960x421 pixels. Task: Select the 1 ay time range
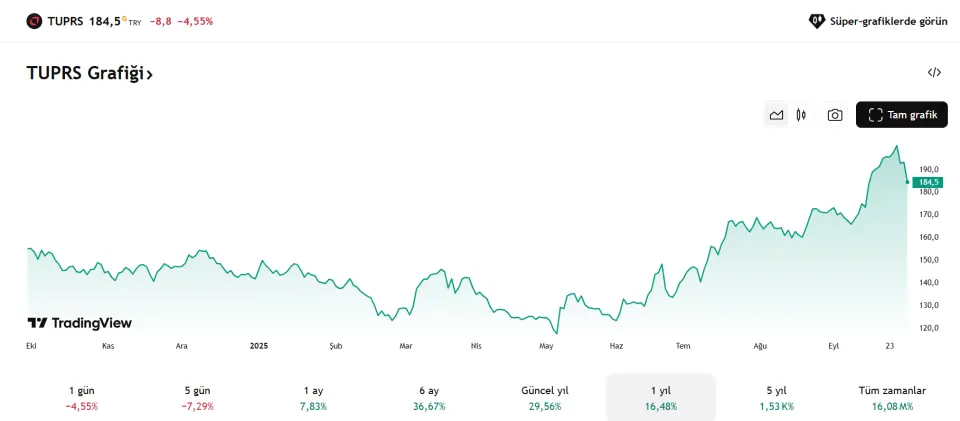point(313,398)
